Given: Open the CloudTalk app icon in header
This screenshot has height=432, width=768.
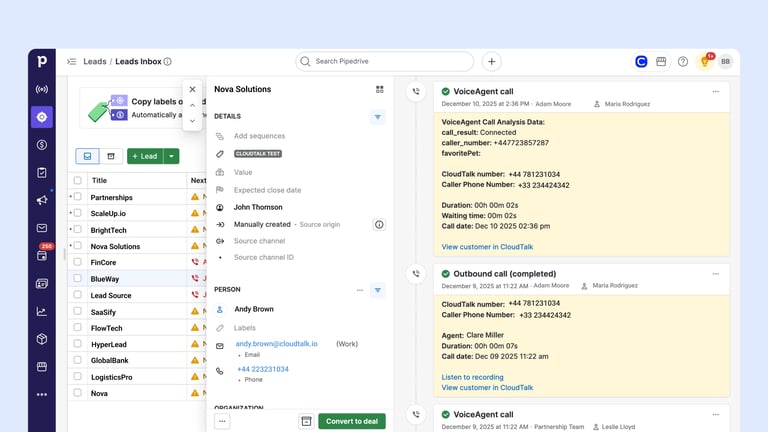Looking at the screenshot, I should [641, 61].
